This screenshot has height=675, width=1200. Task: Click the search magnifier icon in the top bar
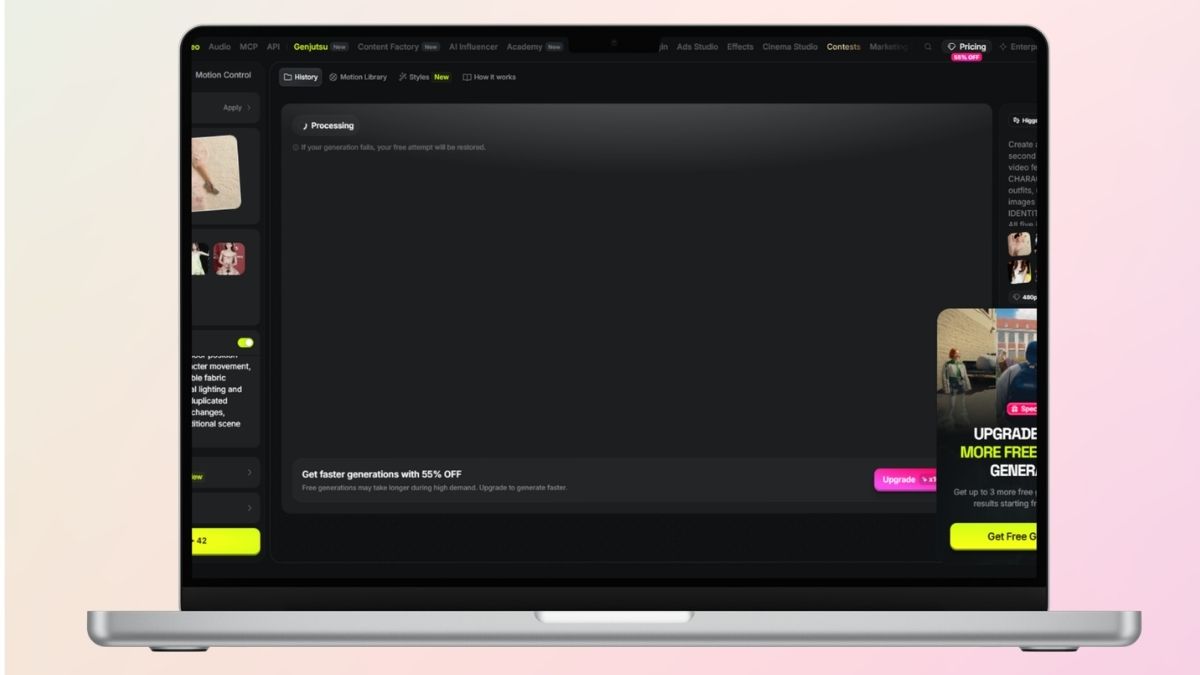tap(928, 47)
